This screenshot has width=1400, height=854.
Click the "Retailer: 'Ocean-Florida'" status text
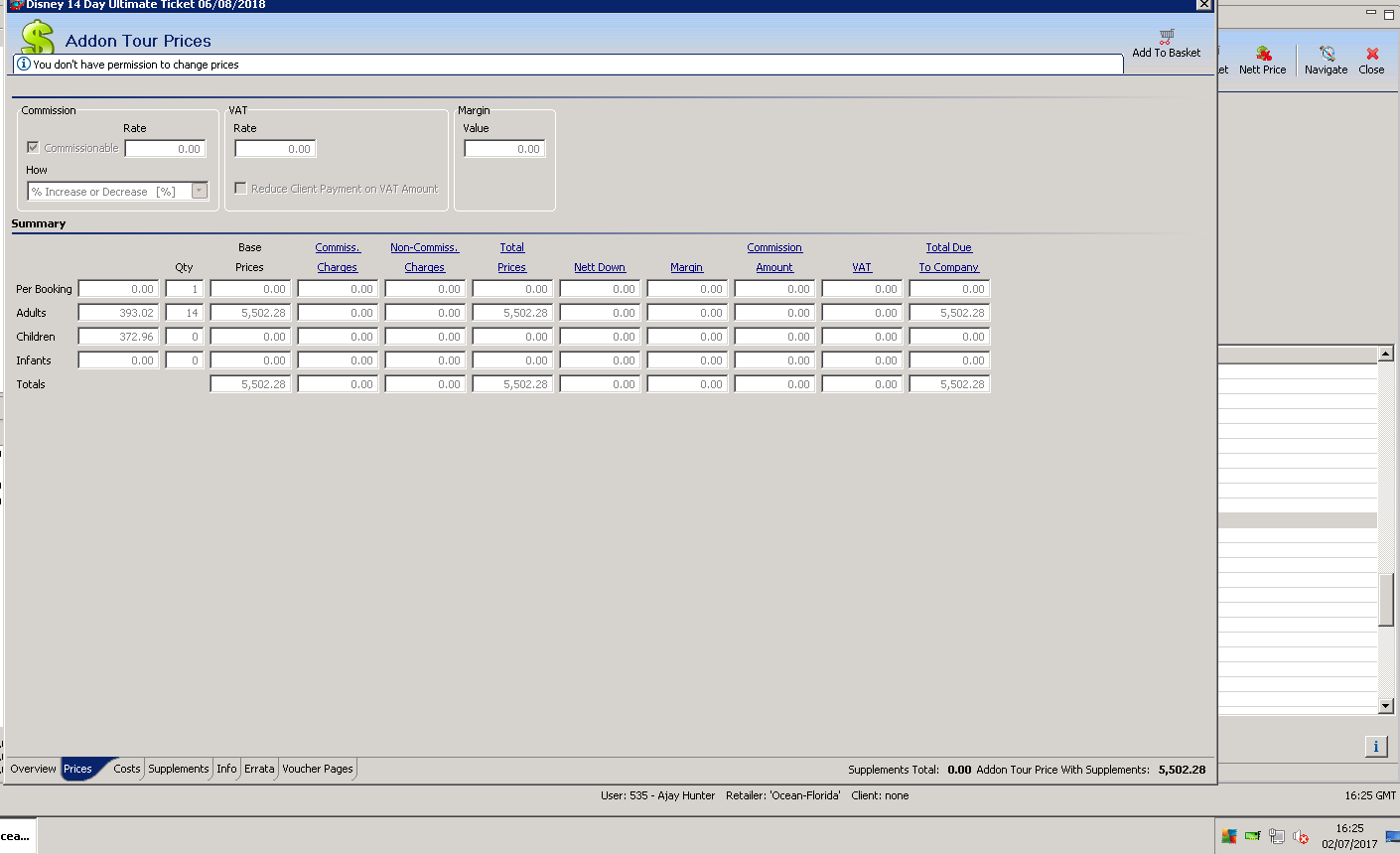[x=783, y=795]
